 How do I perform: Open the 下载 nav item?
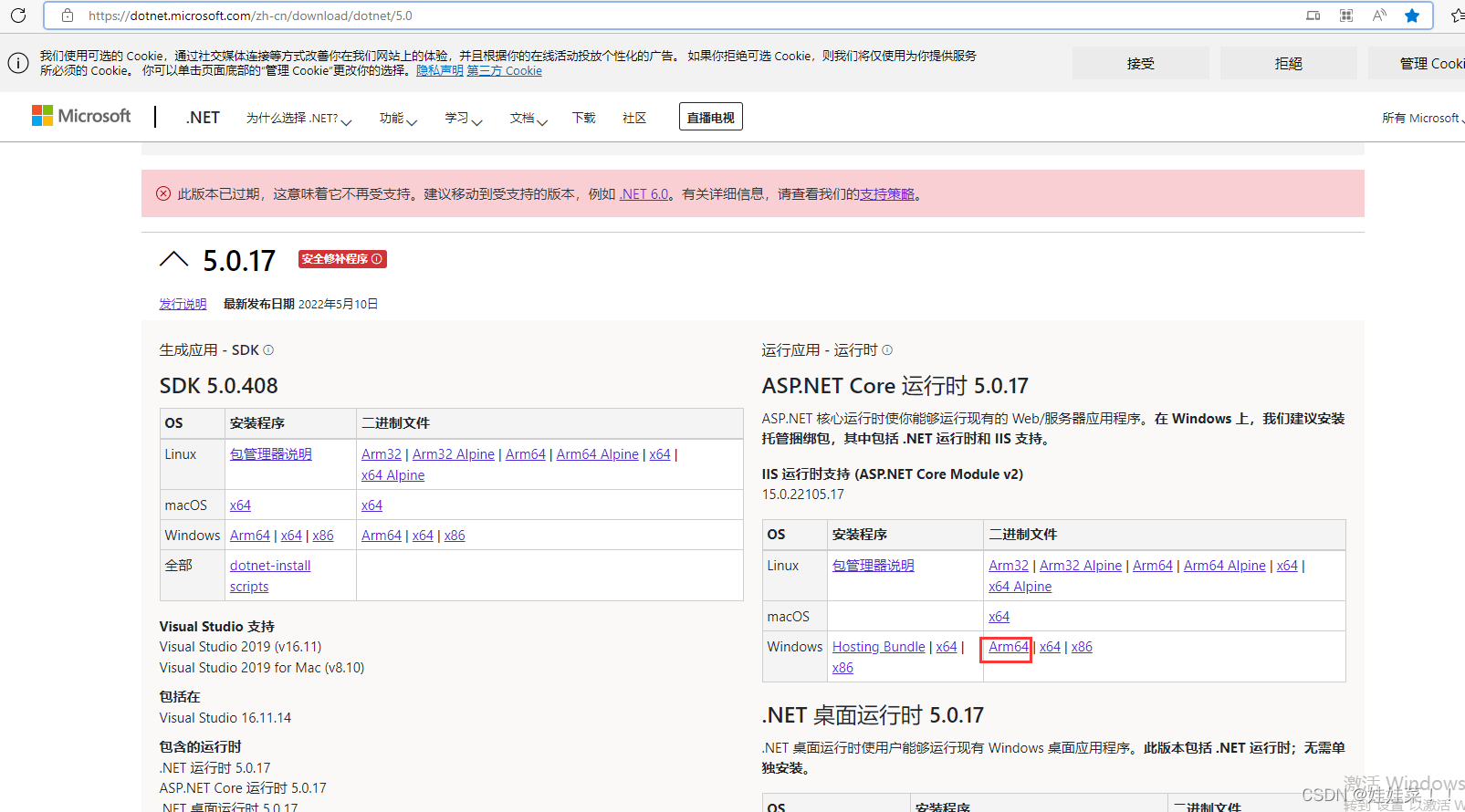(584, 118)
